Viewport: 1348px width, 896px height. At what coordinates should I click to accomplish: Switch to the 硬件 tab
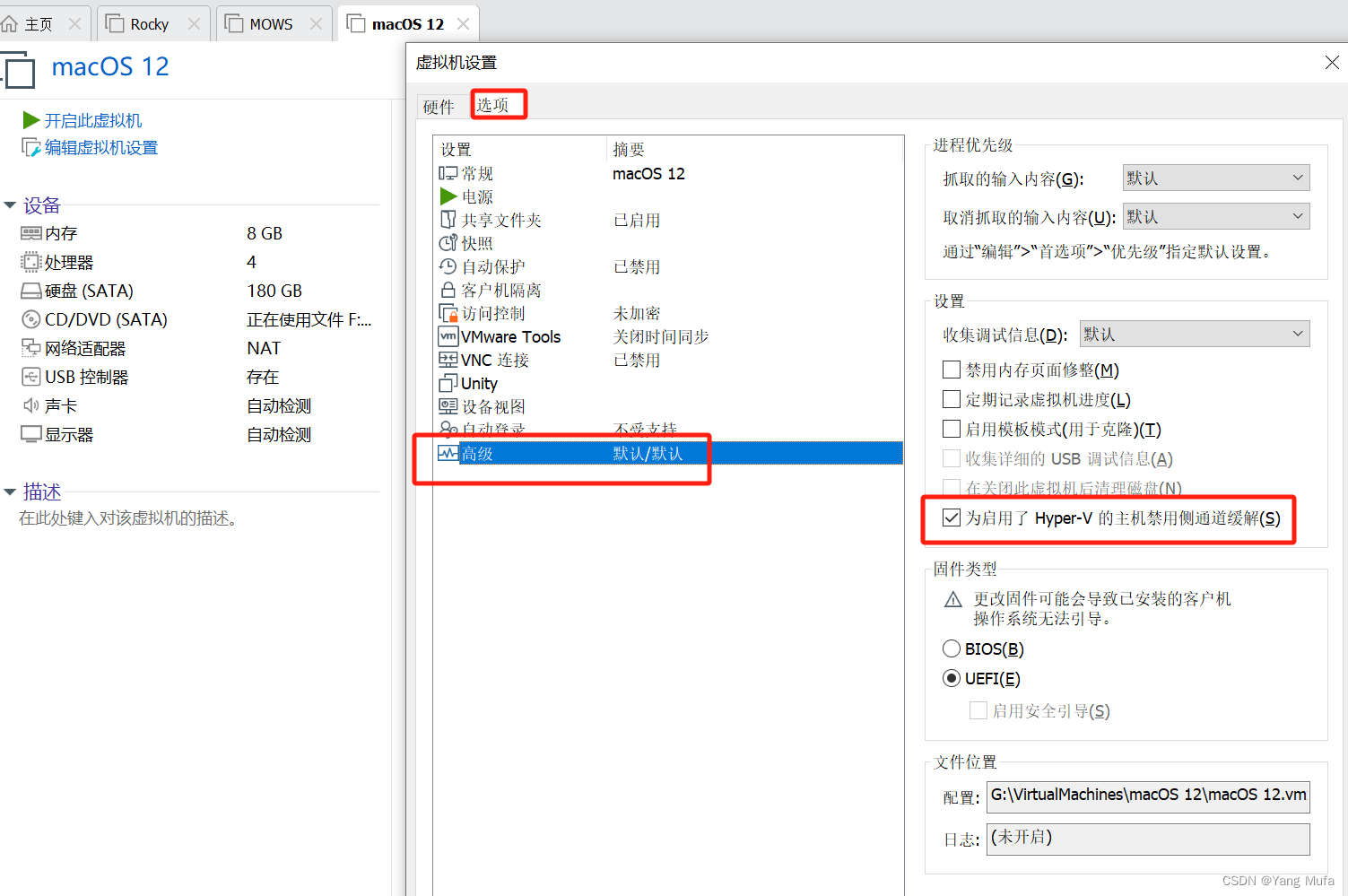click(439, 107)
